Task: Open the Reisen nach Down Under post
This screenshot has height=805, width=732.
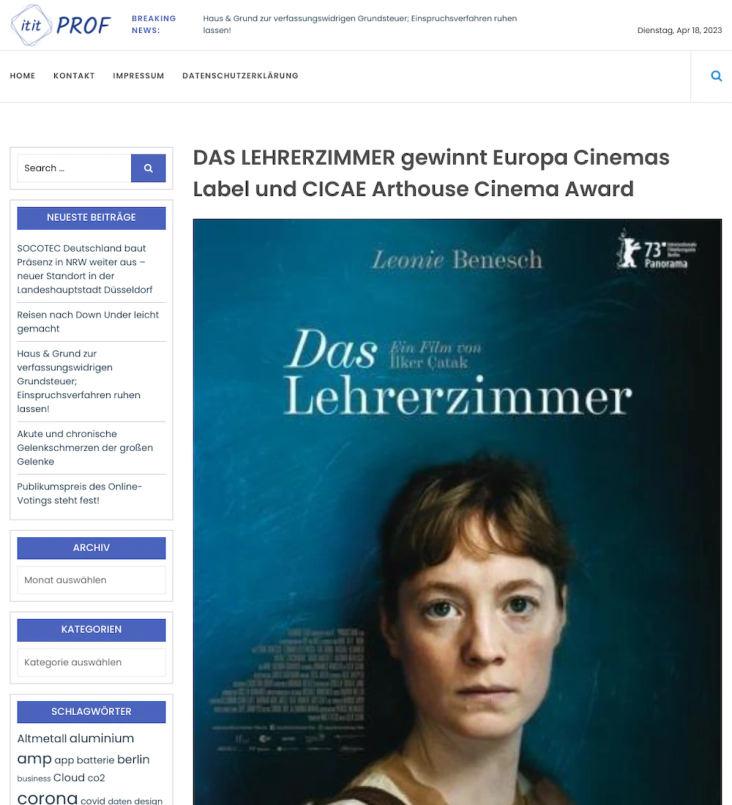Action: [x=88, y=321]
